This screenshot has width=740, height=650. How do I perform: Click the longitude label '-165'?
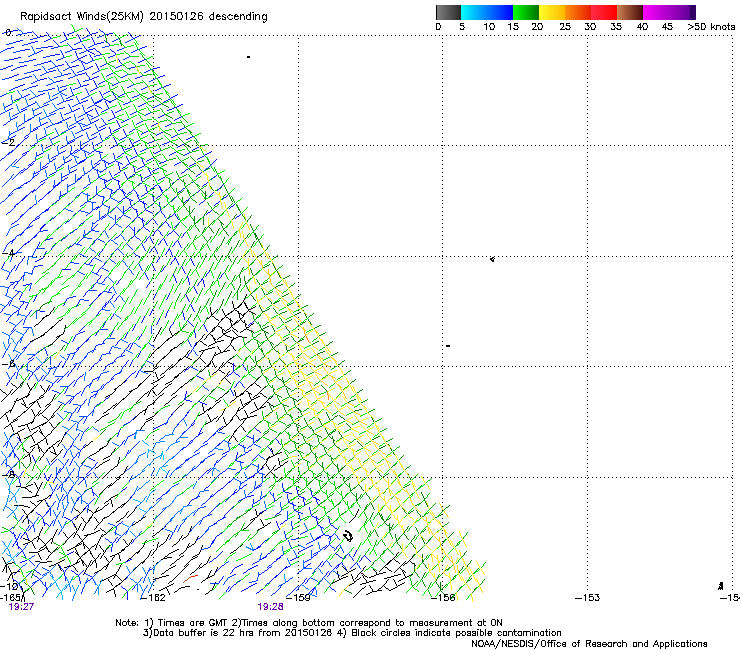pos(10,598)
